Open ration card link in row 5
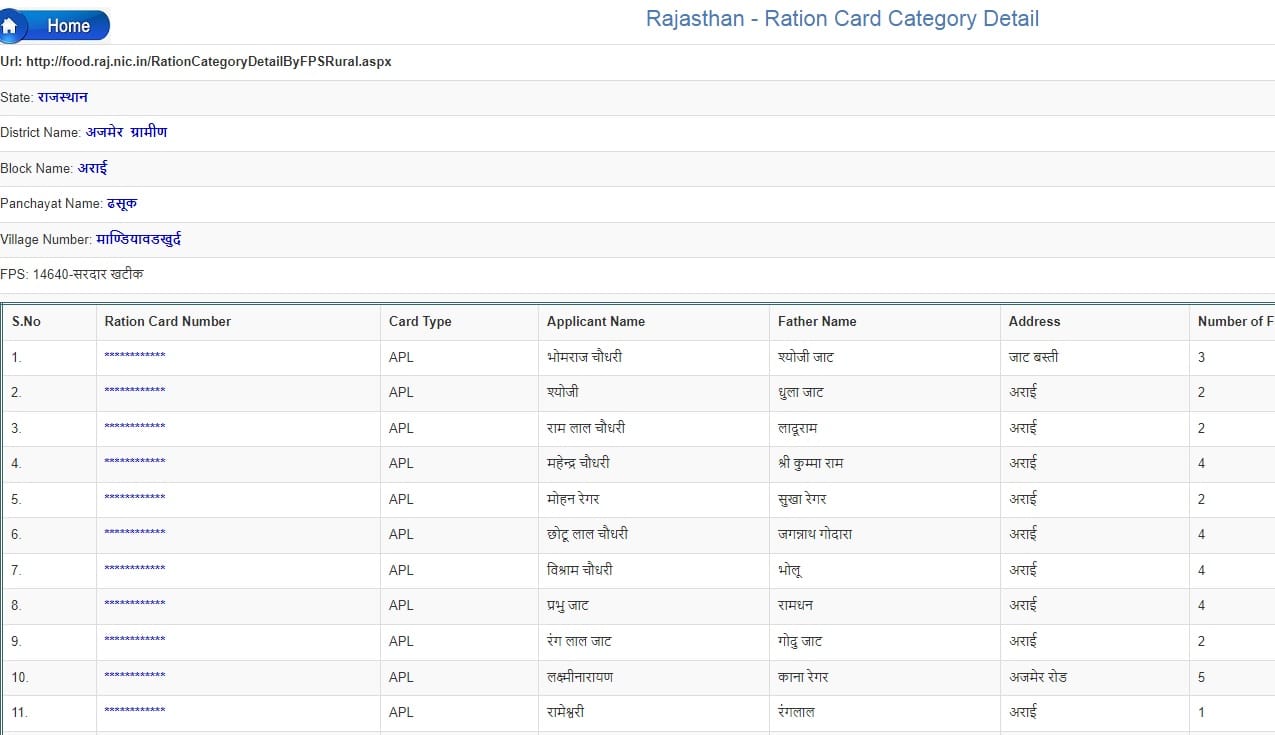1275x735 pixels. 136,498
